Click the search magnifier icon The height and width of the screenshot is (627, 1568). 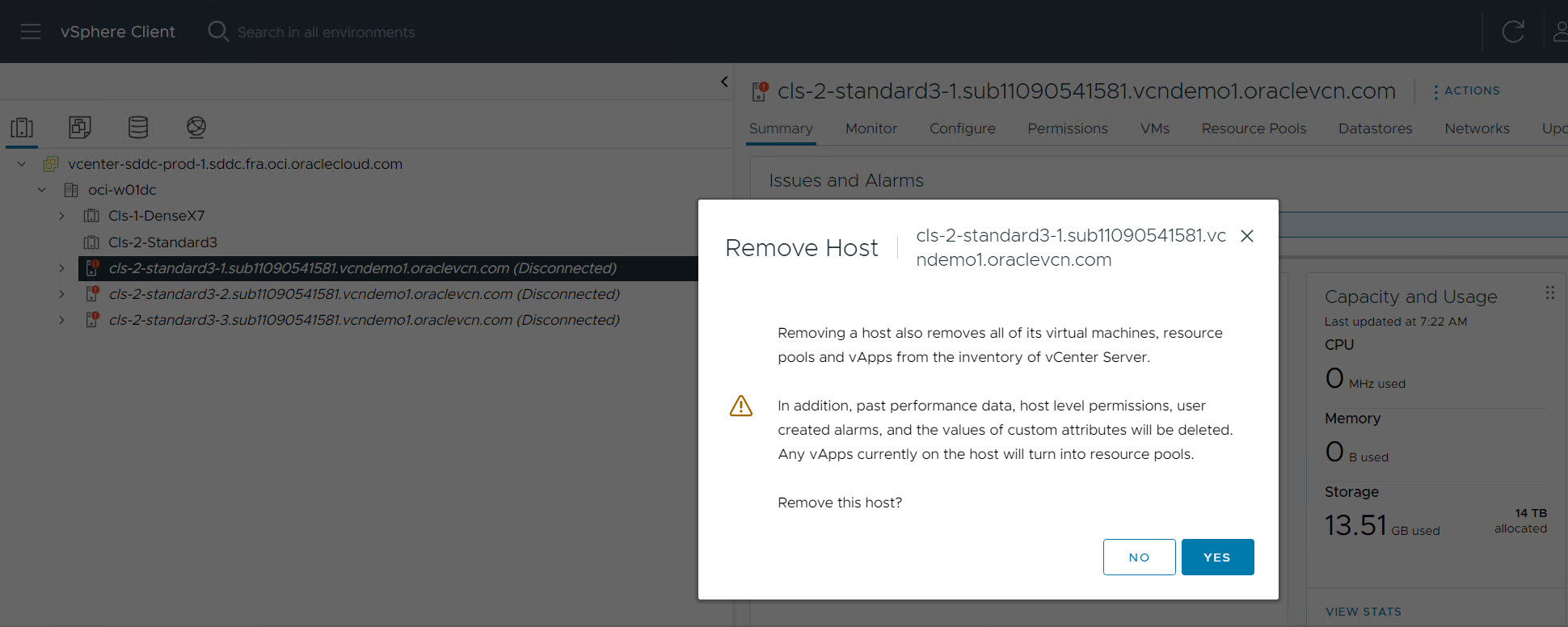[218, 32]
